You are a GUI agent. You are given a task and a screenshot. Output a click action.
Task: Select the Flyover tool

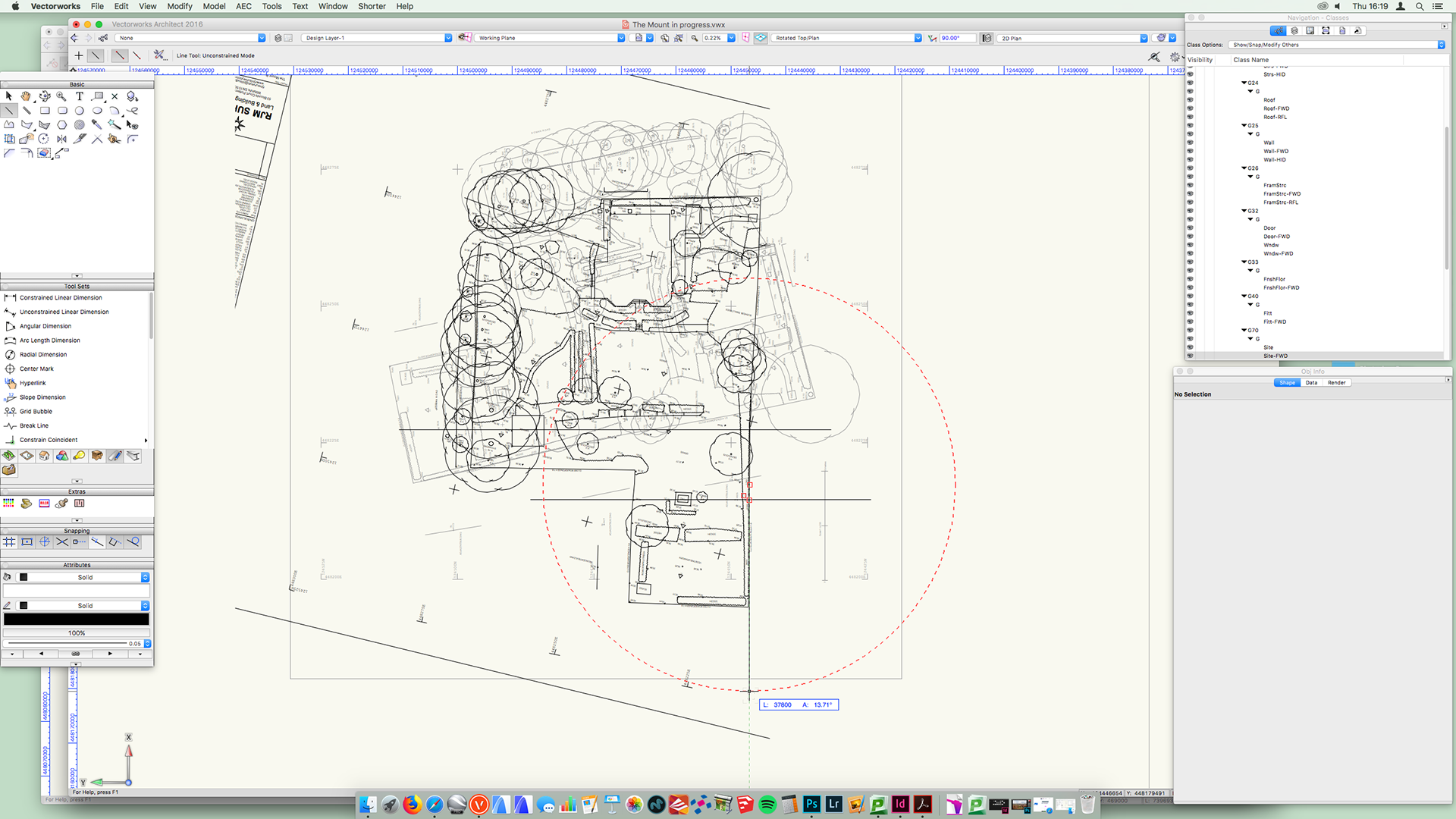[44, 96]
